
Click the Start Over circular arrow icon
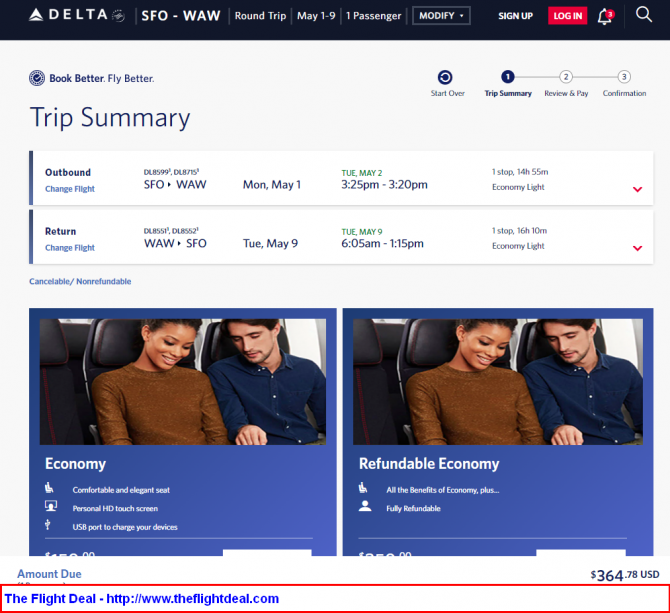pyautogui.click(x=445, y=77)
